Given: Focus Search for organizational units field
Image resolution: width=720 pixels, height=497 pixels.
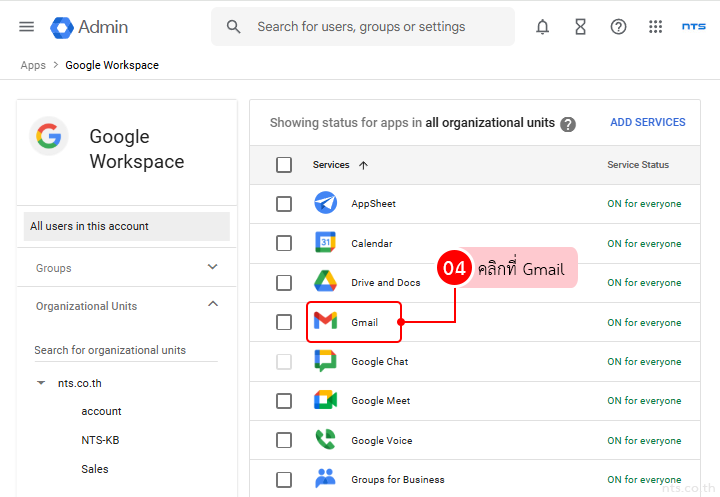Looking at the screenshot, I should pos(126,350).
